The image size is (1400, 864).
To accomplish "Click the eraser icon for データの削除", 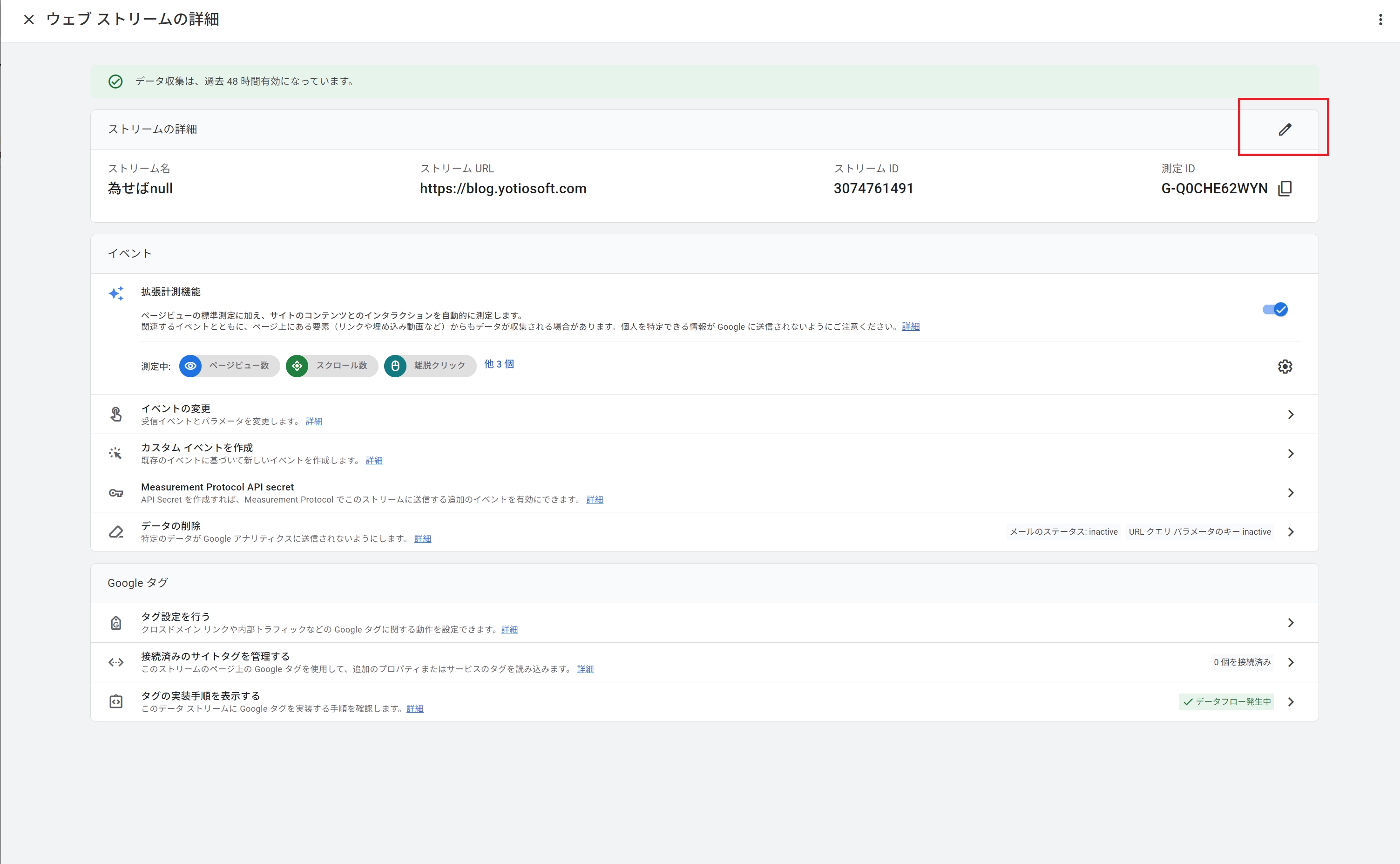I will coord(116,532).
